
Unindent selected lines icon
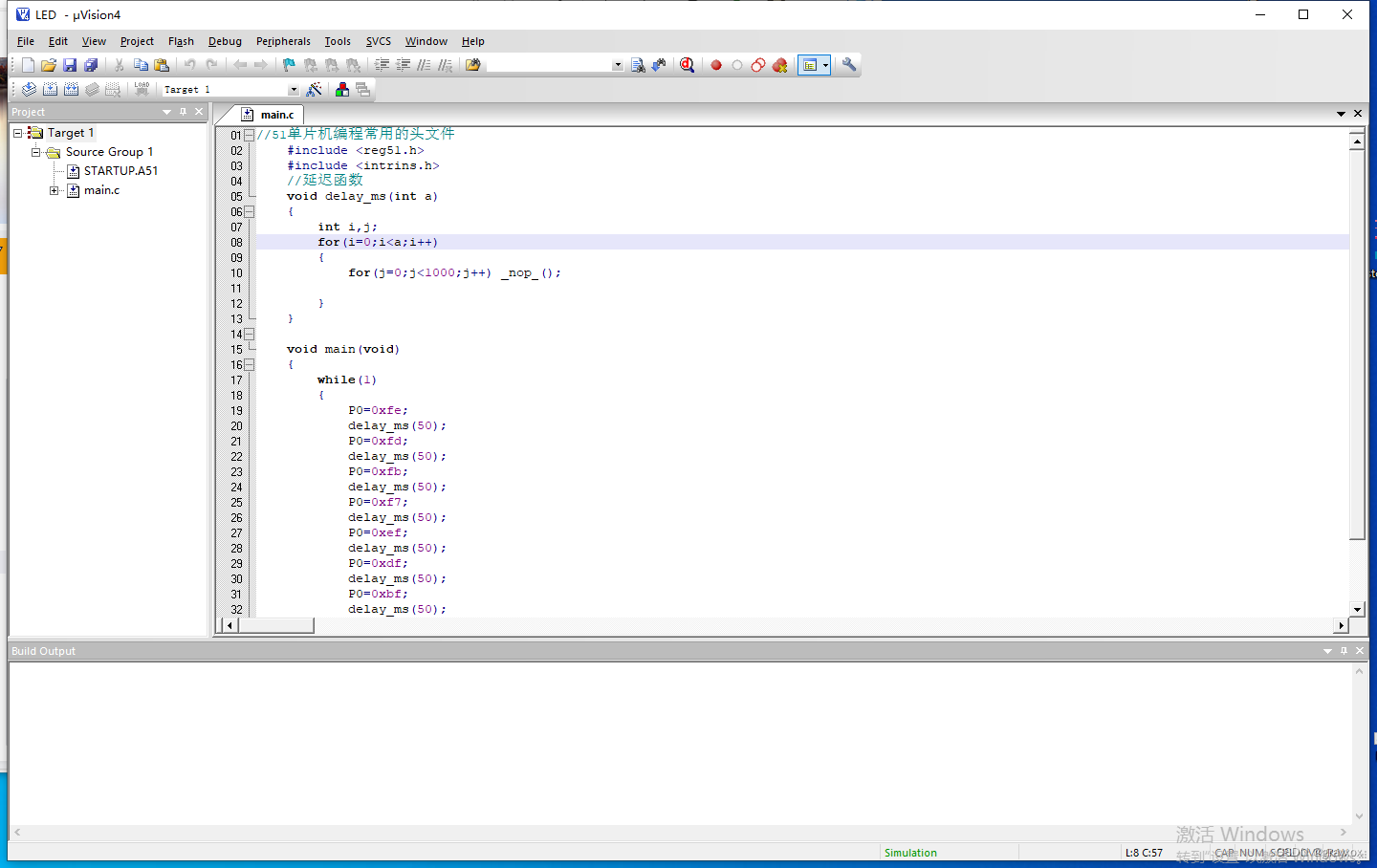click(403, 65)
